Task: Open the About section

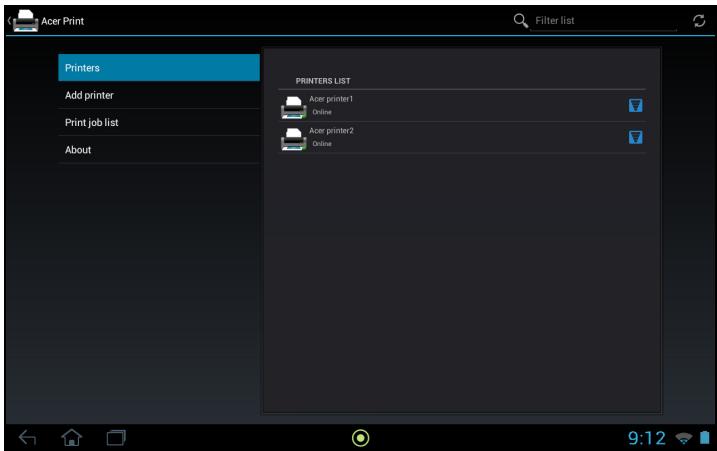Action: click(159, 150)
